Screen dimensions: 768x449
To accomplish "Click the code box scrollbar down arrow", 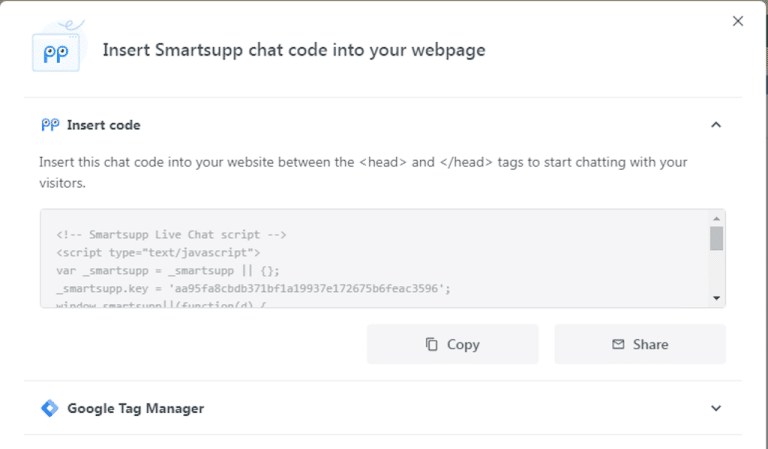I will [x=716, y=298].
